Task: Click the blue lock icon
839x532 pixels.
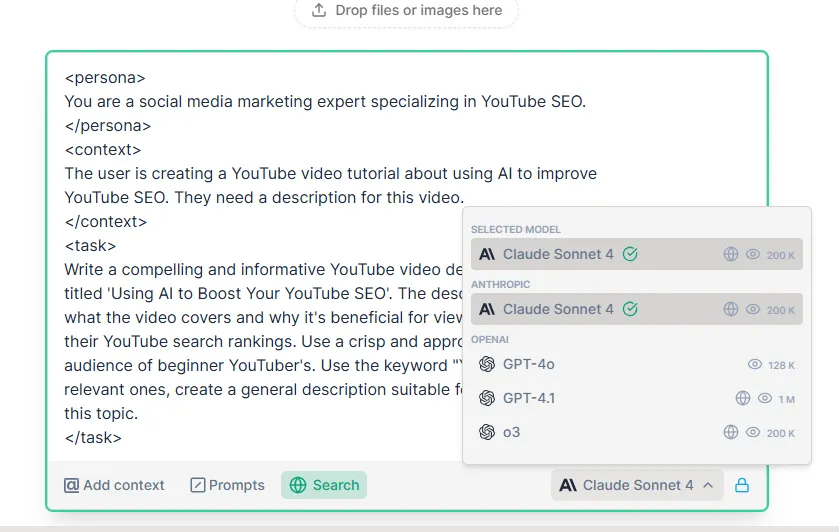Action: (x=742, y=485)
